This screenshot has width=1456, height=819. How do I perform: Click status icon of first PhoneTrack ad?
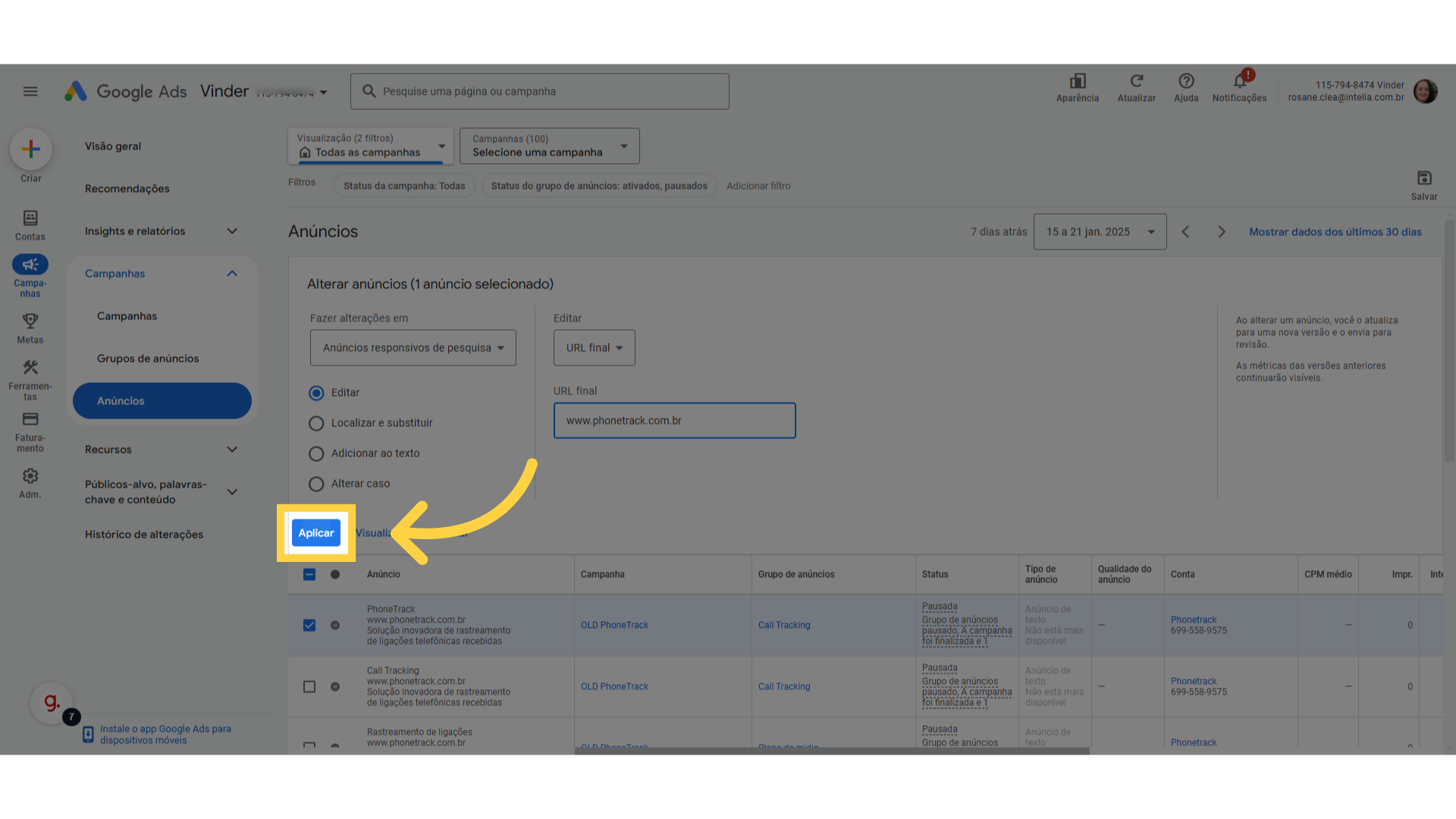335,626
